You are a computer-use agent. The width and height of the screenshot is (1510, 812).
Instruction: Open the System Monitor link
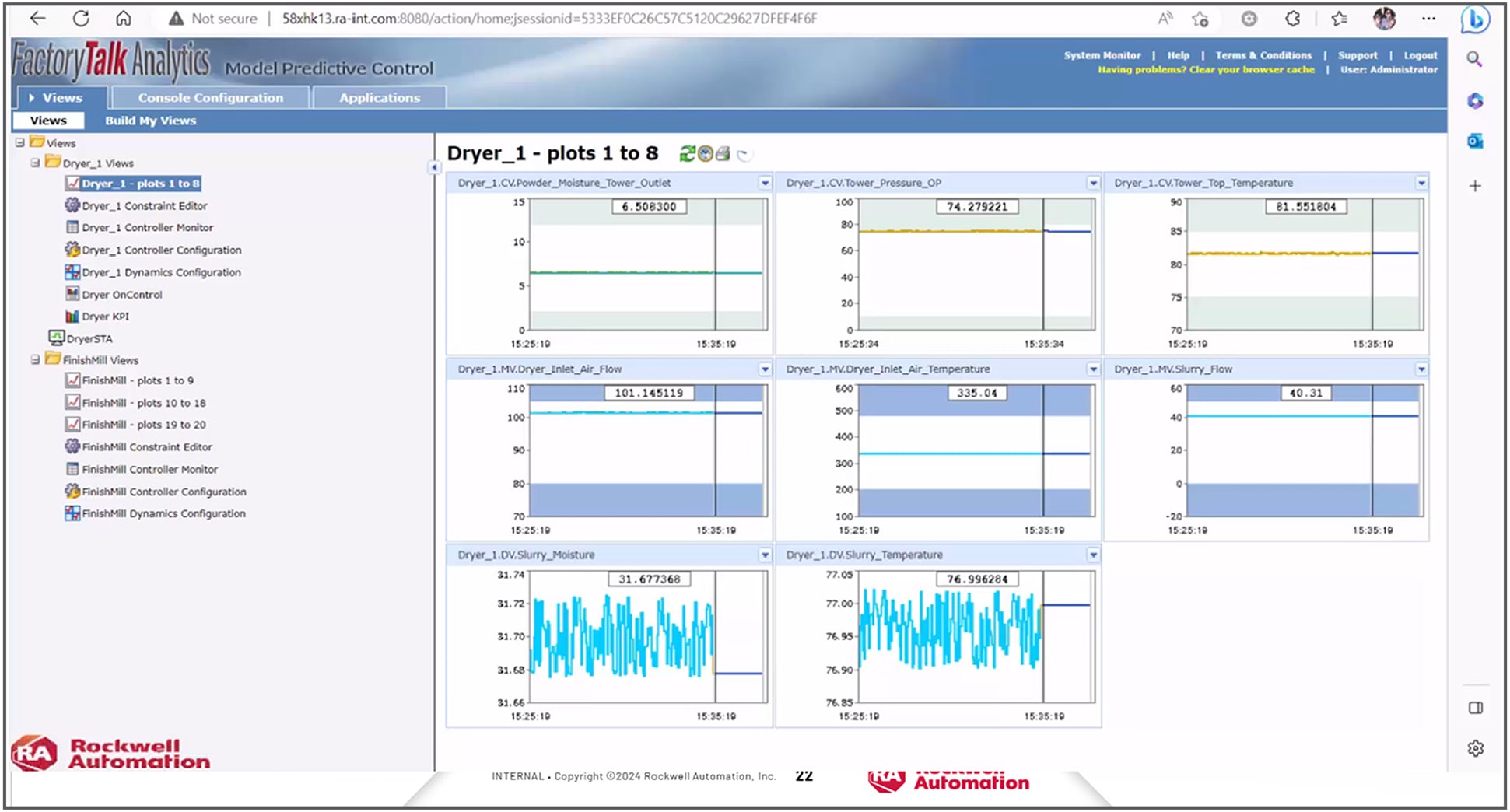1102,55
